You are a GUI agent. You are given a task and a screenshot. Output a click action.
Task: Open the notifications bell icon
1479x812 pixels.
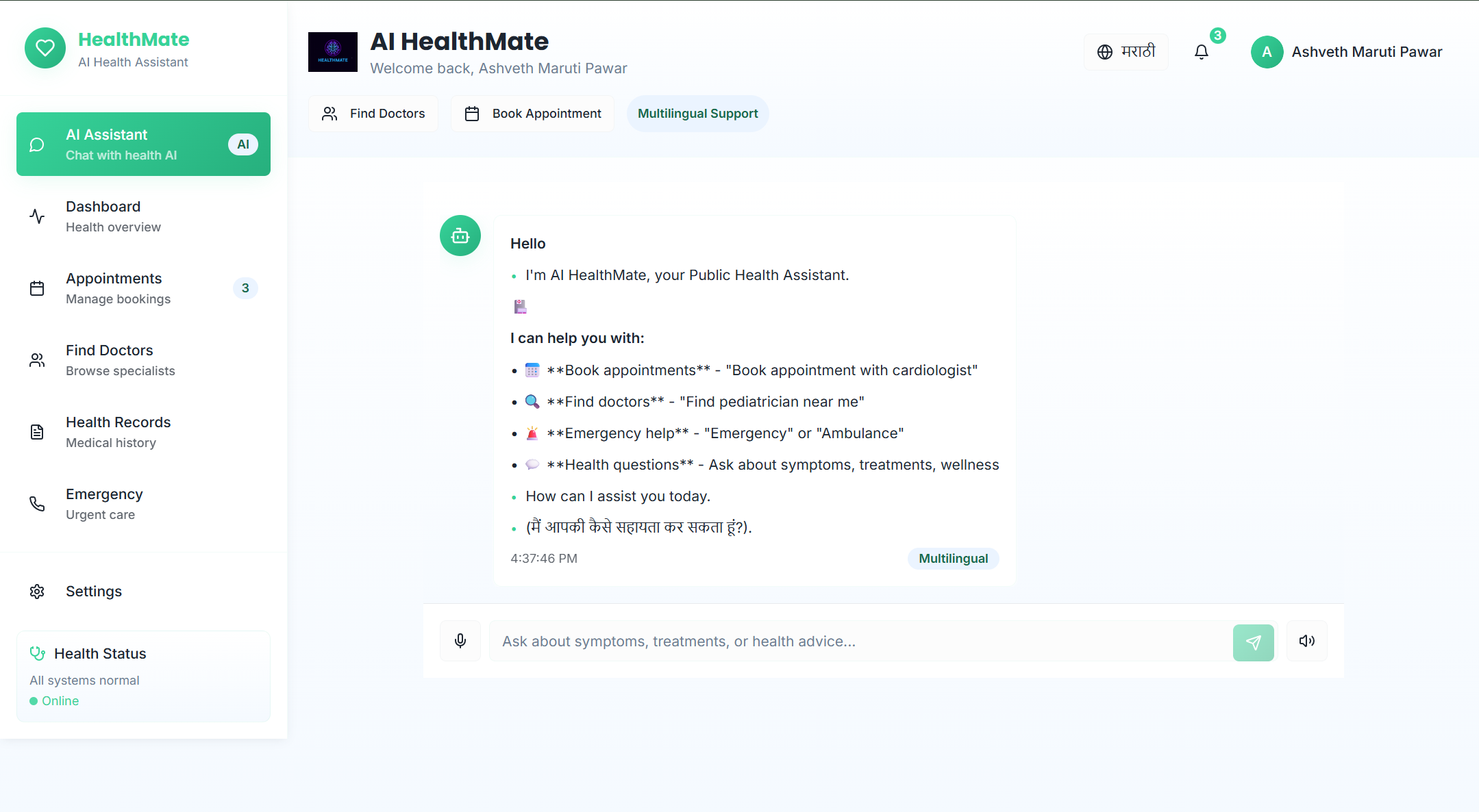(x=1202, y=52)
